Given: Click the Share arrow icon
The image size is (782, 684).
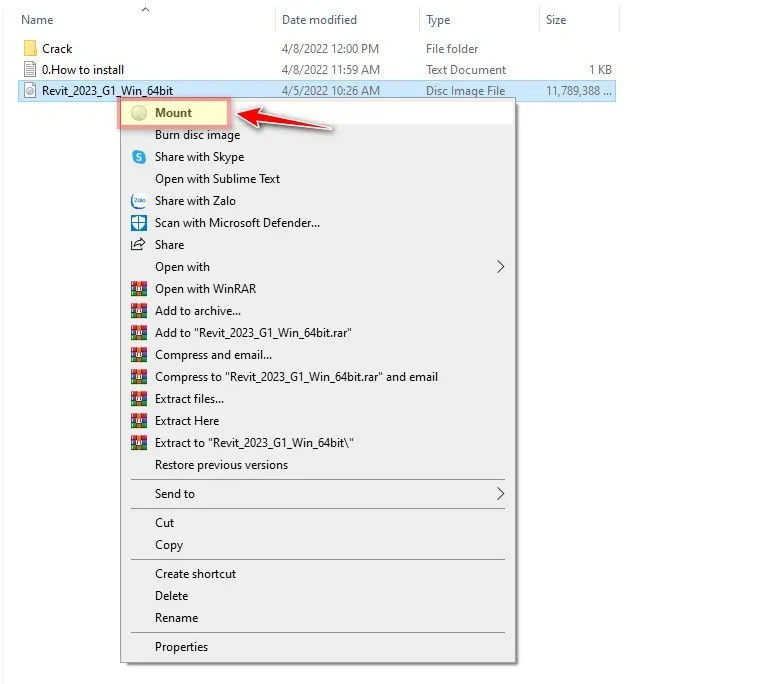Looking at the screenshot, I should click(139, 245).
